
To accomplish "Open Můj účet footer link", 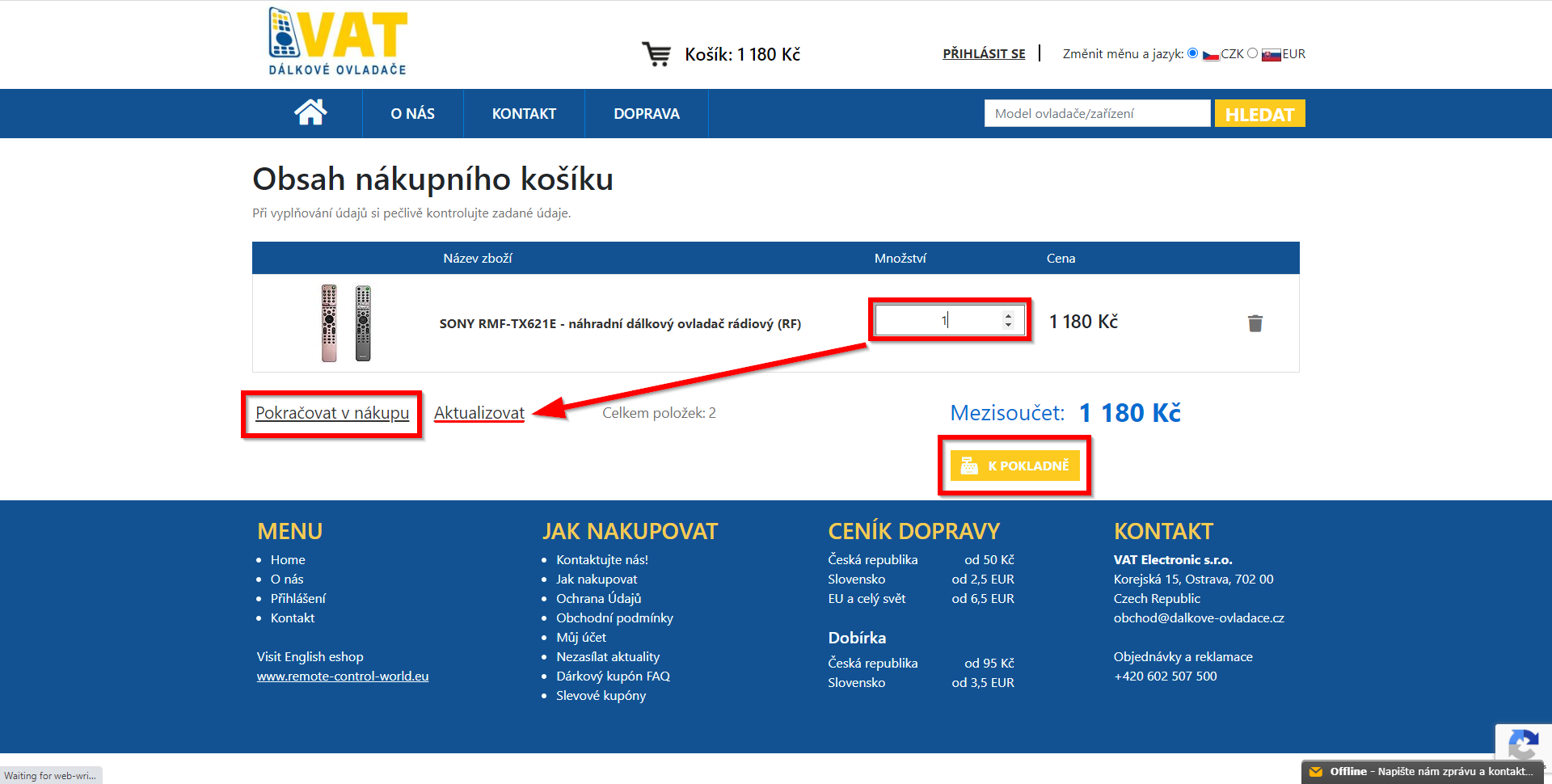I will tap(581, 637).
